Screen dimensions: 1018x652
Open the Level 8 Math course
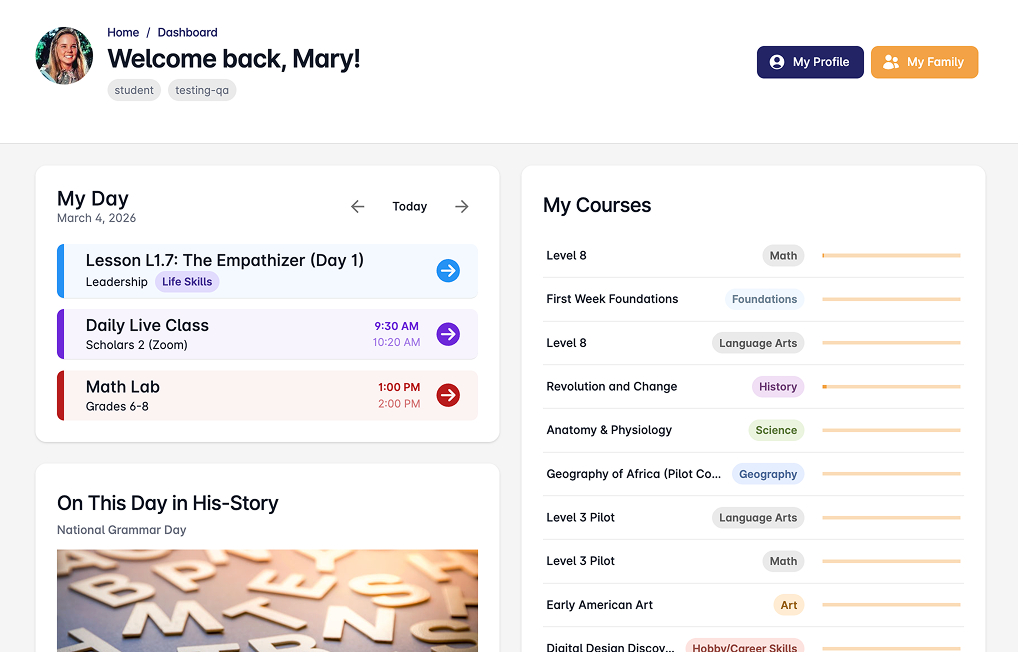567,256
